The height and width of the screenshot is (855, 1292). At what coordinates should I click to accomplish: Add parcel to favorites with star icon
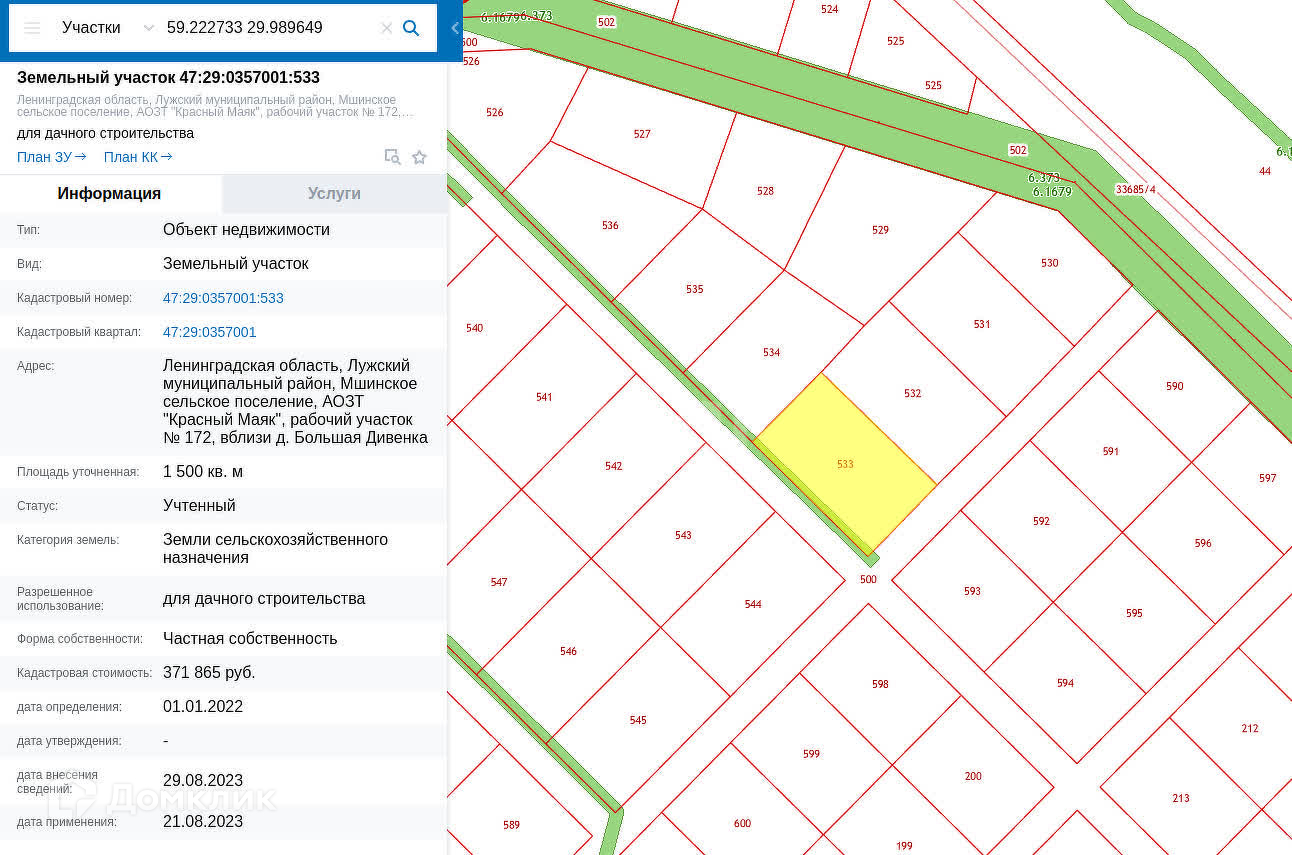(x=419, y=157)
